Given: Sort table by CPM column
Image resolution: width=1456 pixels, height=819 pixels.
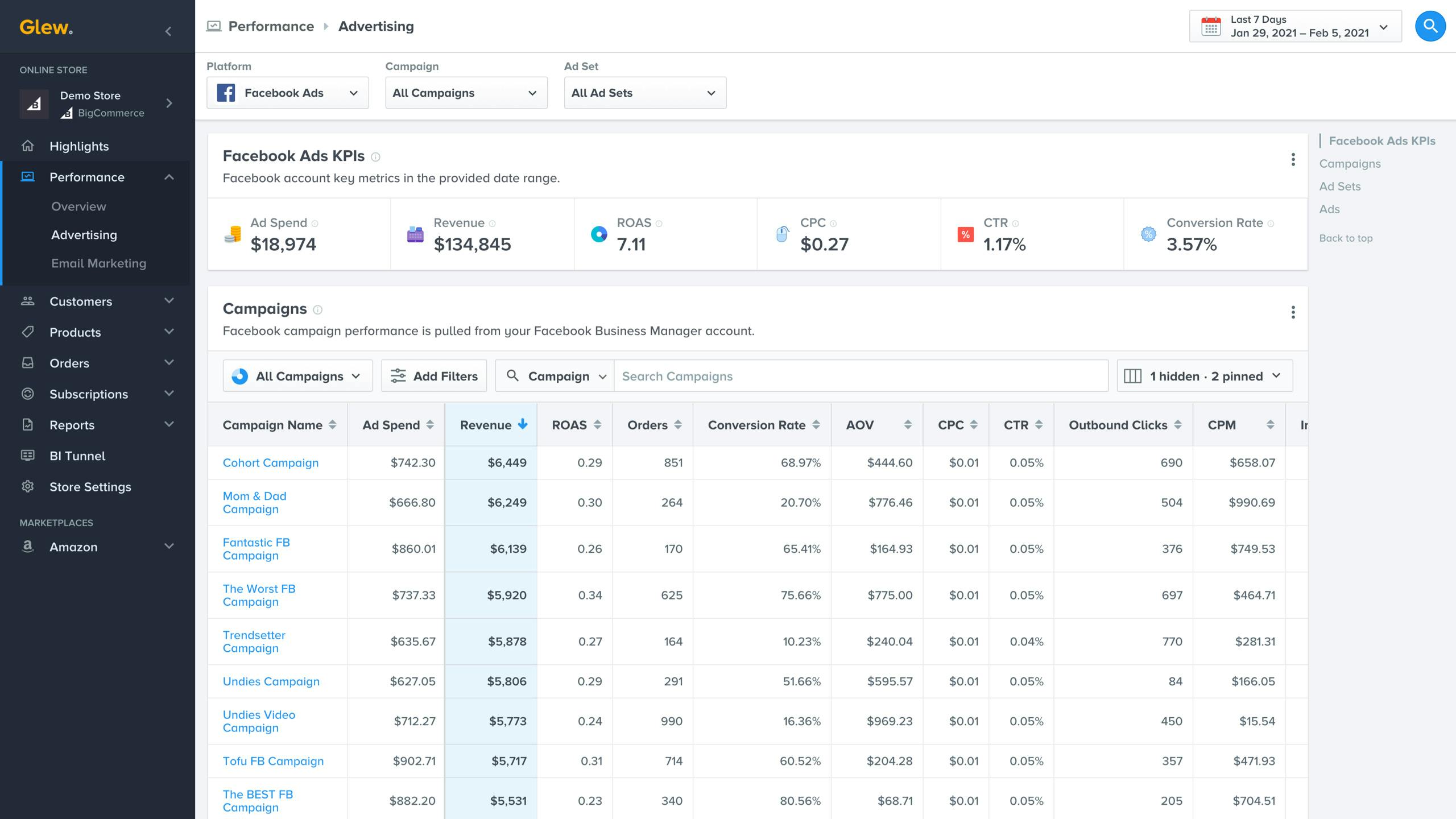Looking at the screenshot, I should [1271, 425].
